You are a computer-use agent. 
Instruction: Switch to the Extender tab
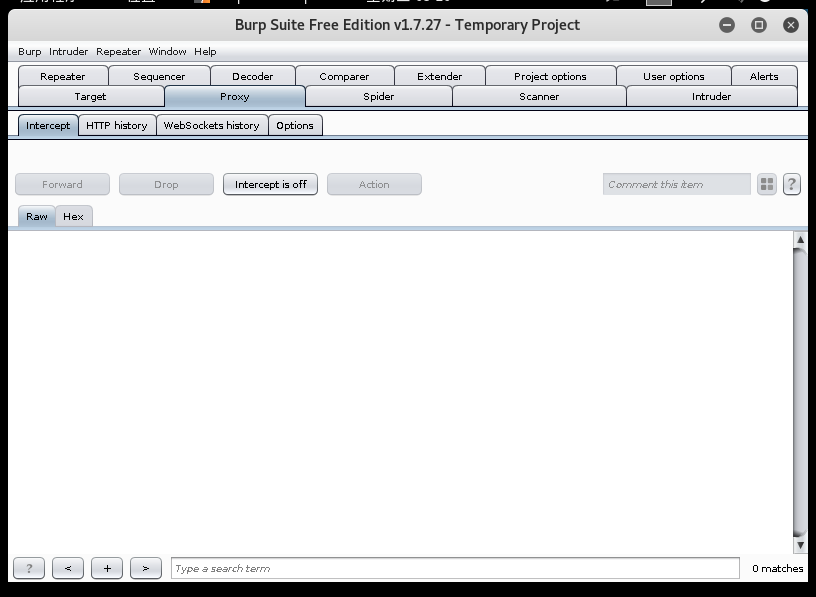point(440,77)
